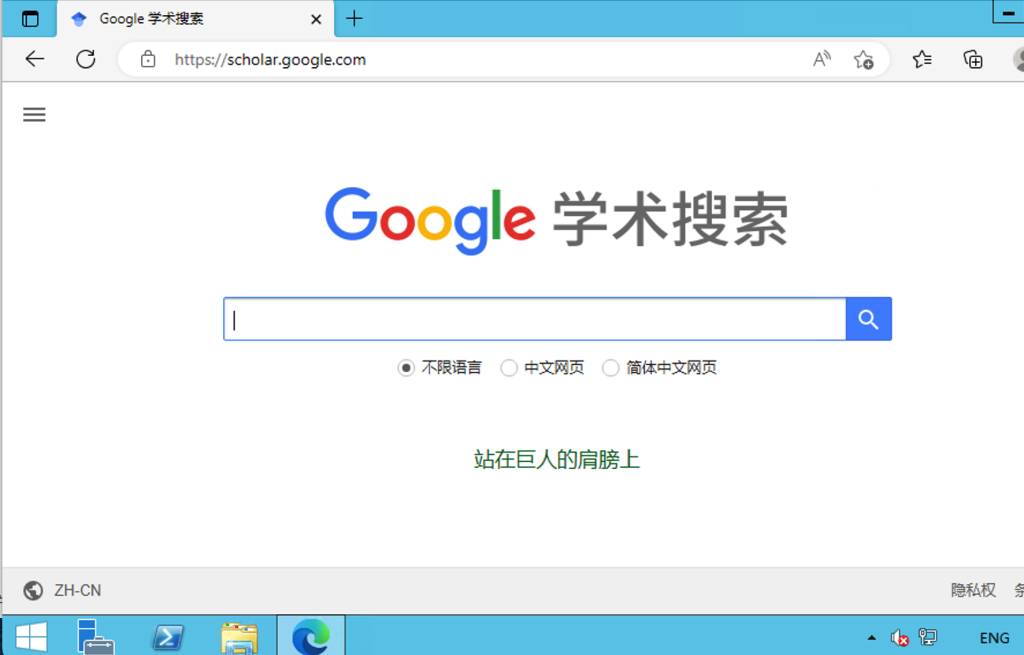Select the 中文网页 radio option
This screenshot has height=655, width=1024.
509,368
